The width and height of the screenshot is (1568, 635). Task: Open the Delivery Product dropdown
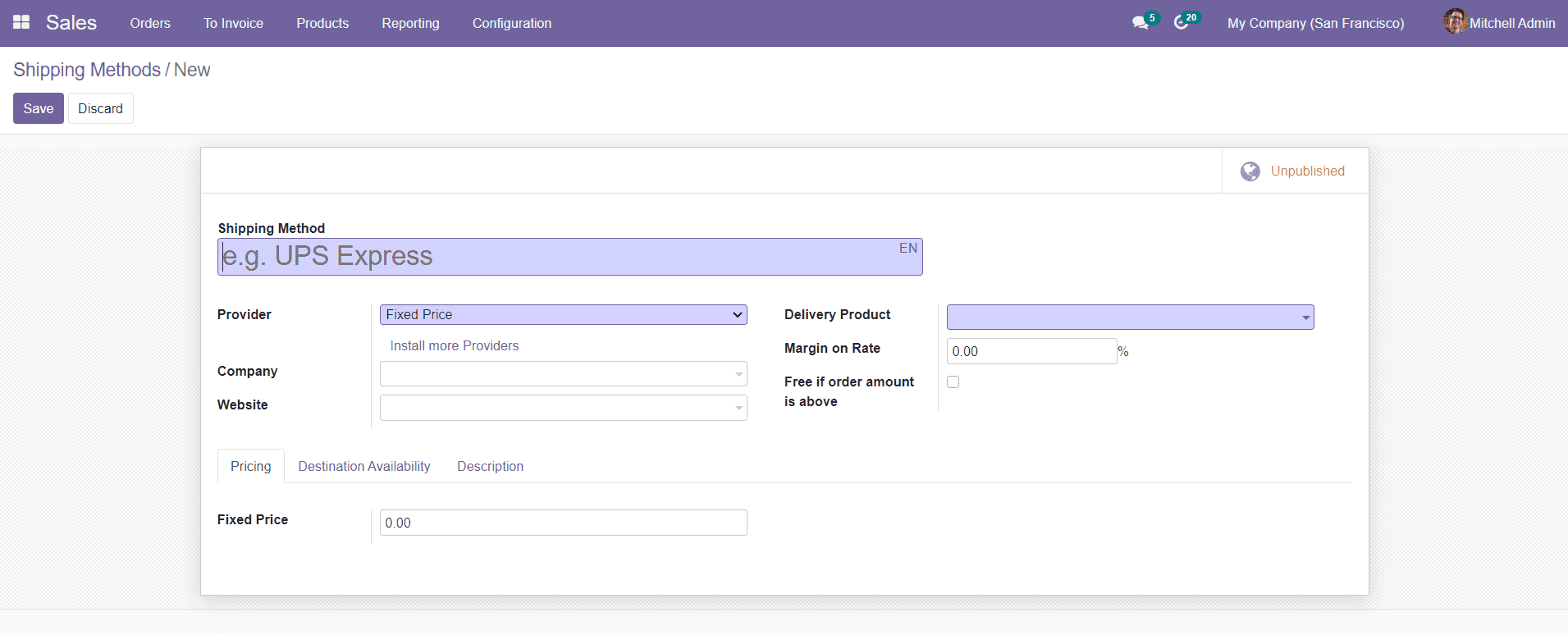1129,317
